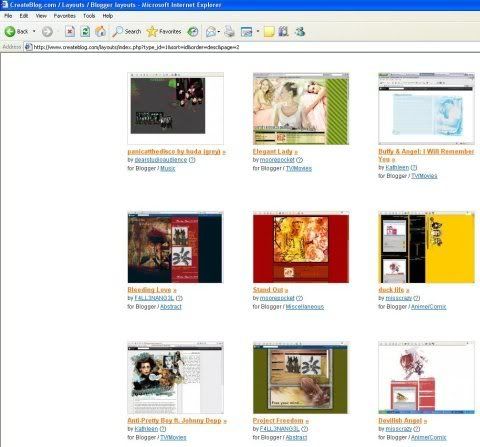Open author link under duck life

(x=399, y=298)
